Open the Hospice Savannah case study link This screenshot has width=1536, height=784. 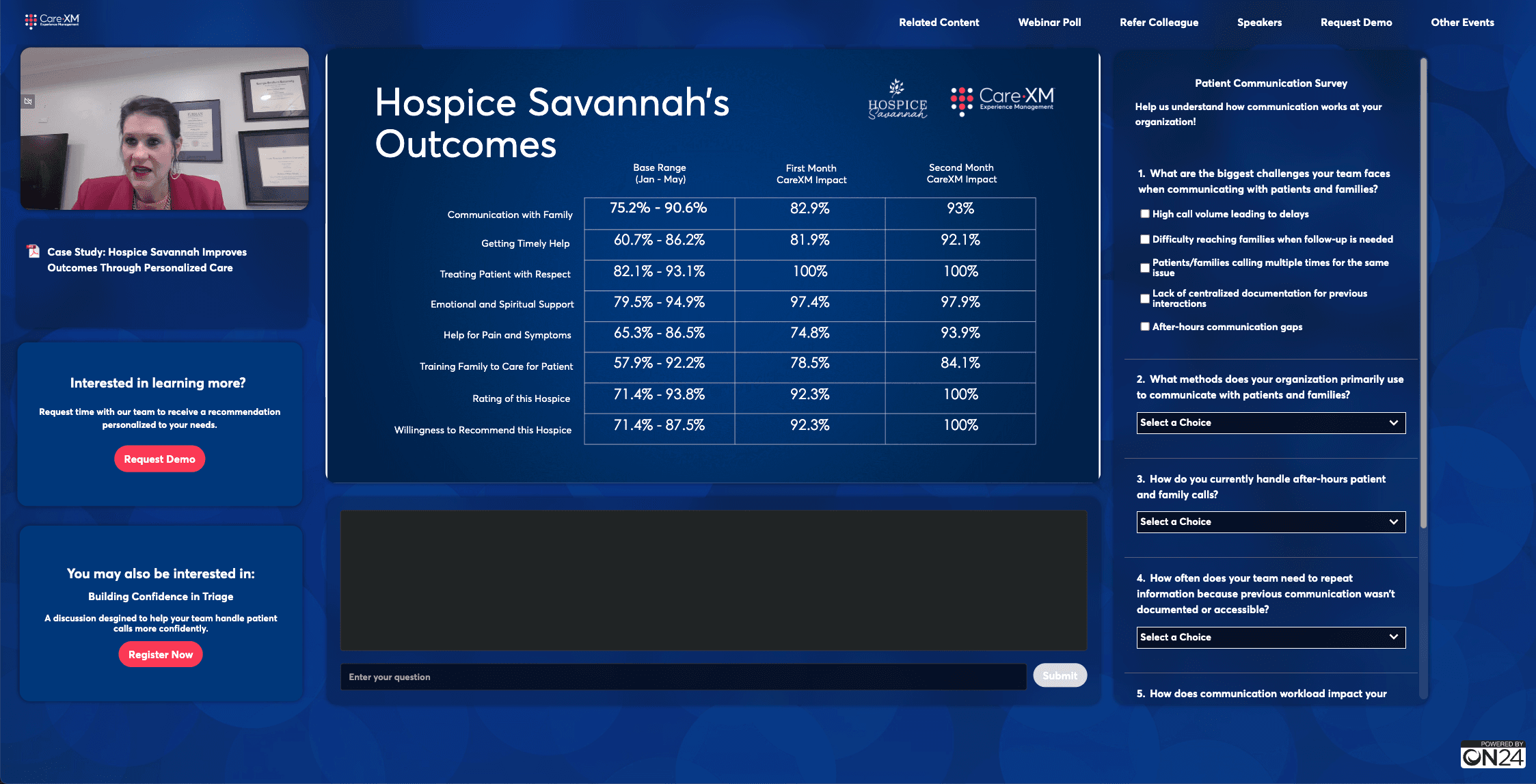point(147,260)
